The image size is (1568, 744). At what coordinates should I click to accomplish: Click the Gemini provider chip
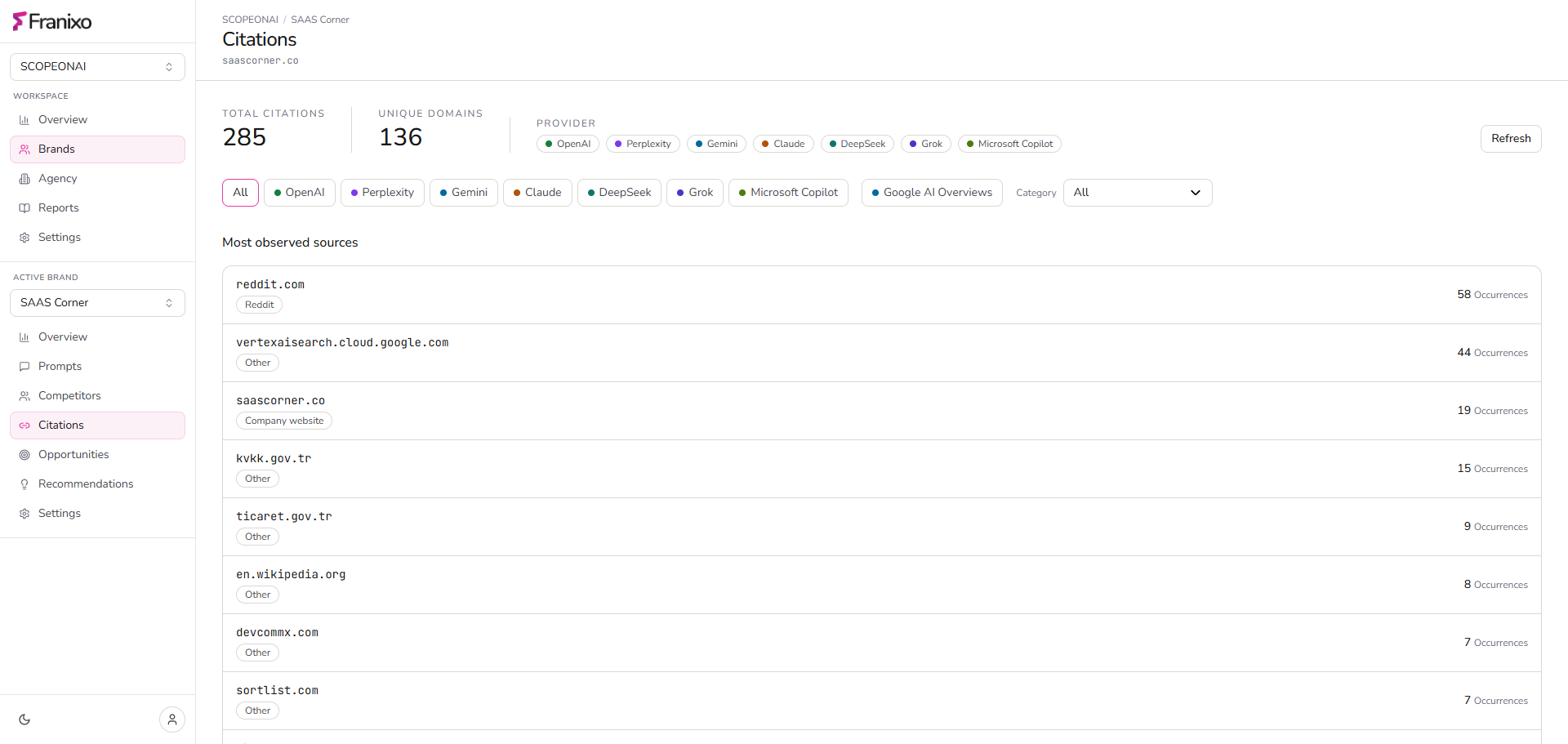[716, 144]
